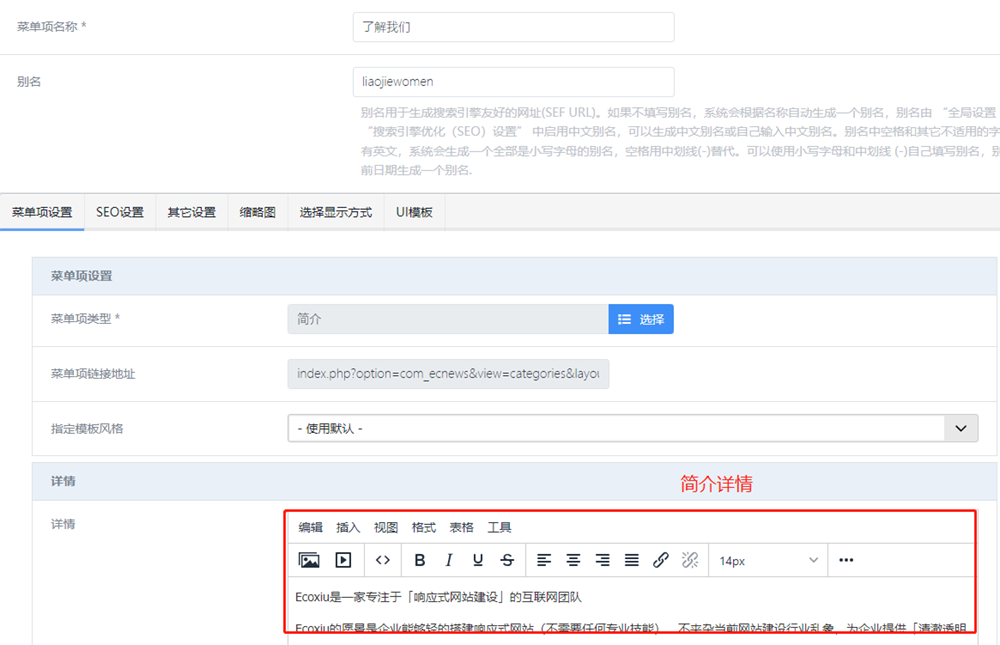Click the blue 选择 button
Screen dimensions: 1000x645
click(x=641, y=319)
